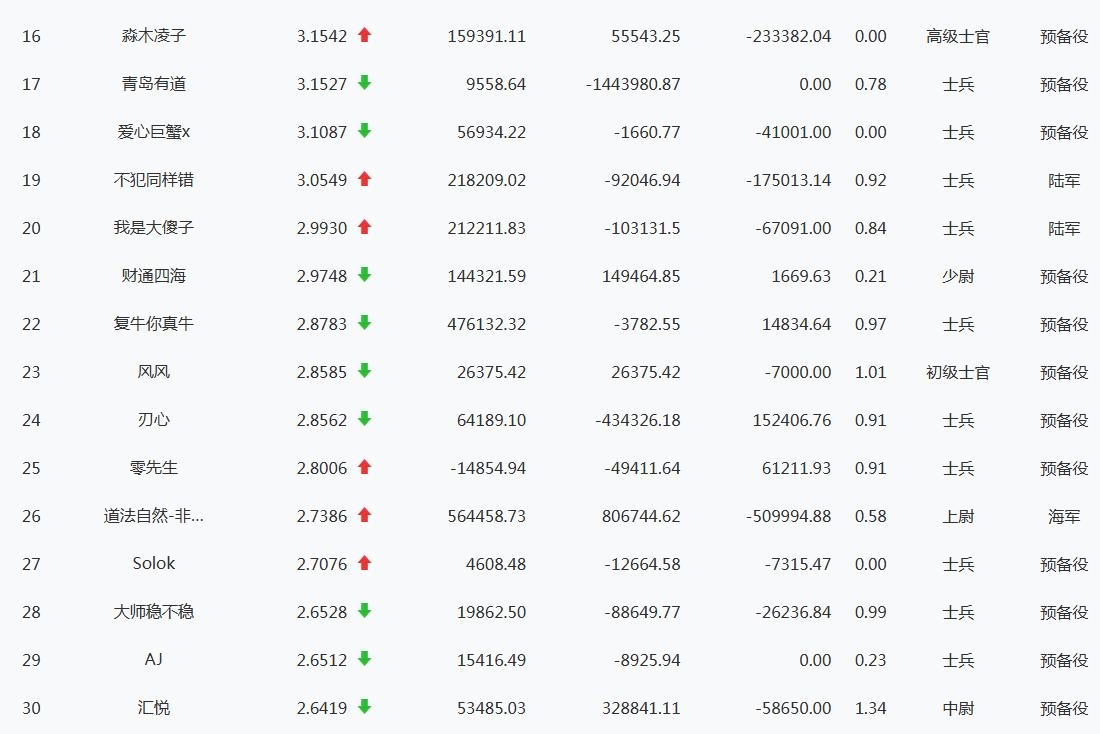
Task: Click the red up arrow in row 19
Action: (365, 179)
